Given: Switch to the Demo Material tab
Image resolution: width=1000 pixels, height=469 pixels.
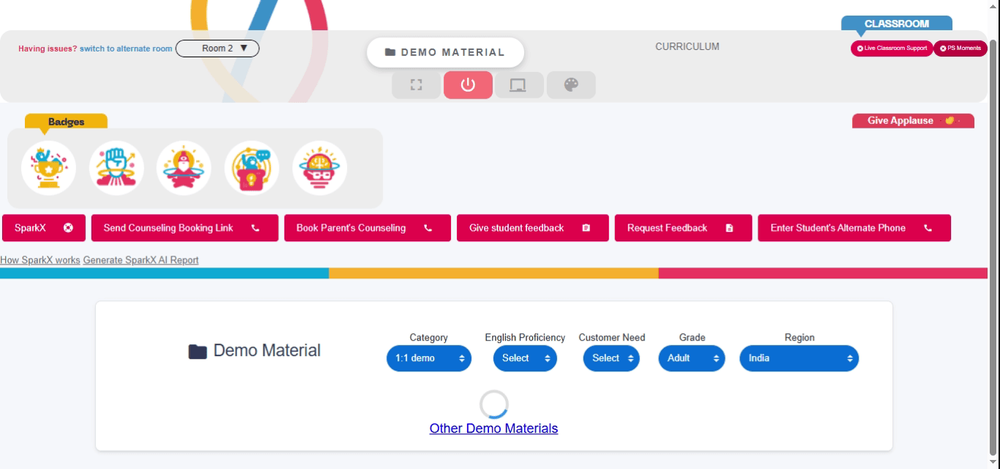Looking at the screenshot, I should click(444, 52).
